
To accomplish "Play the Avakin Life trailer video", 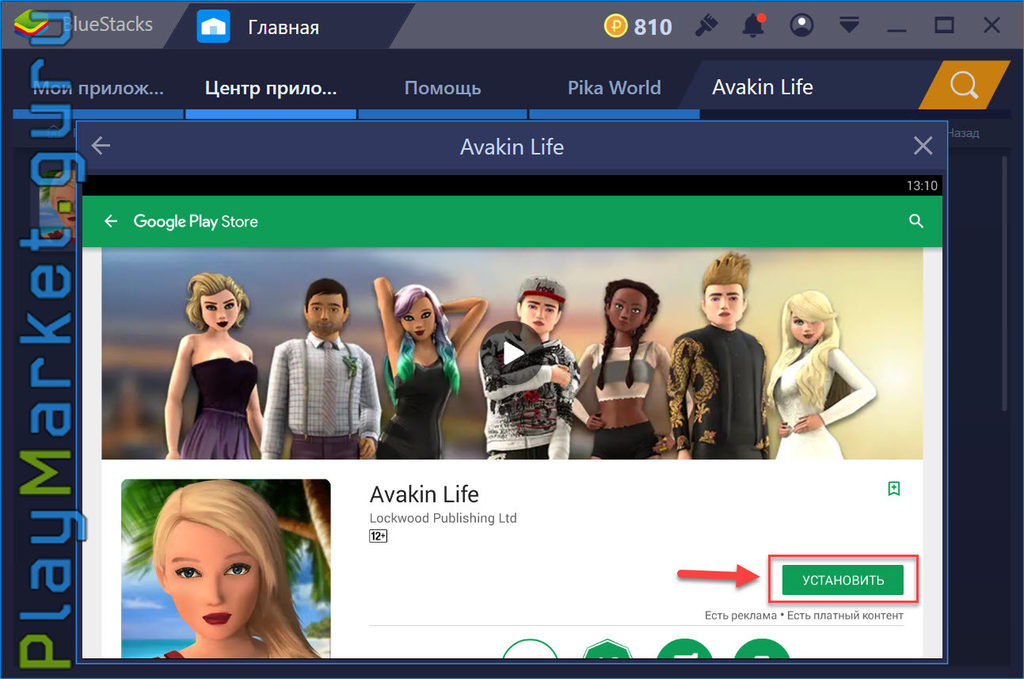I will point(511,354).
